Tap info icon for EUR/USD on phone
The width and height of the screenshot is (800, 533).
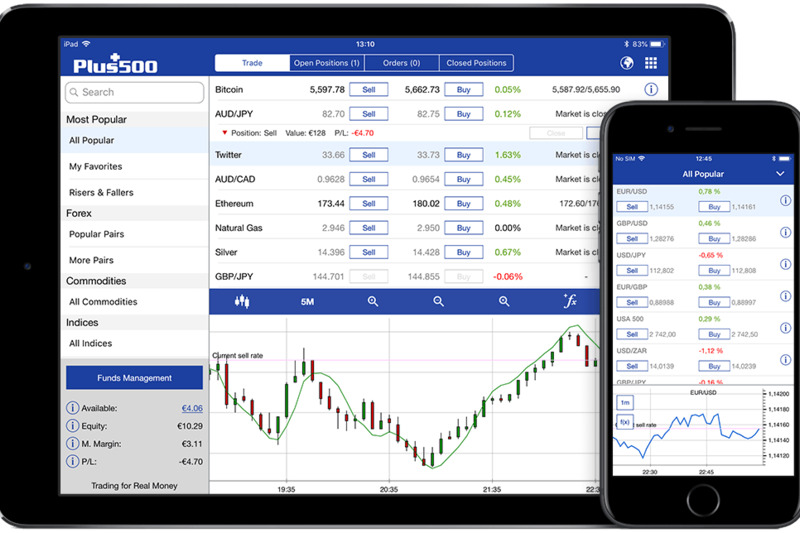click(785, 200)
